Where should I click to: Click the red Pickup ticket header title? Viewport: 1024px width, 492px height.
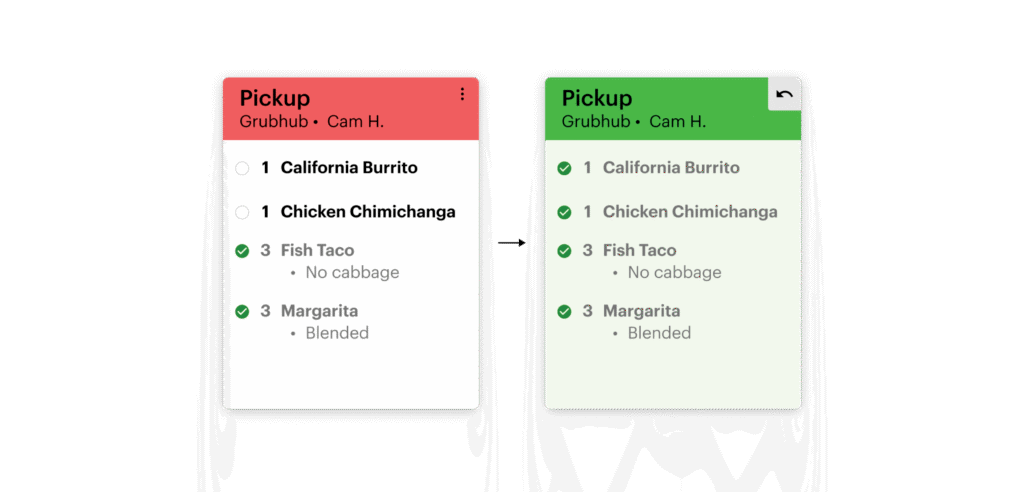point(275,98)
